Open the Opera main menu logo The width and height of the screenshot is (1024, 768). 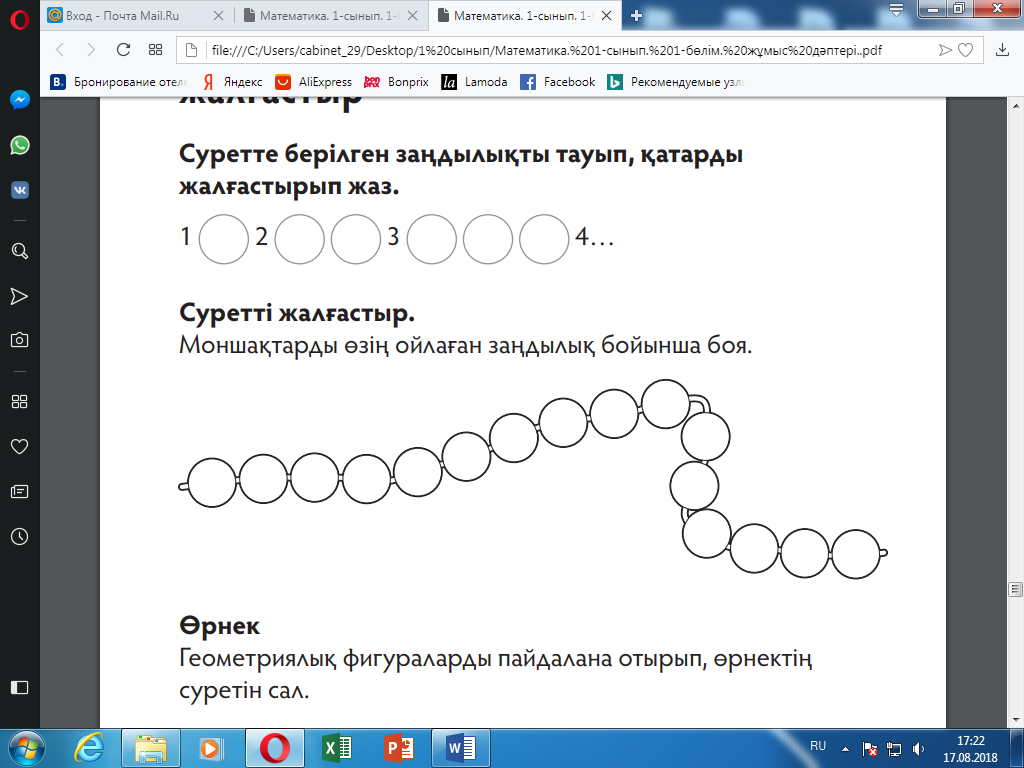click(x=20, y=20)
